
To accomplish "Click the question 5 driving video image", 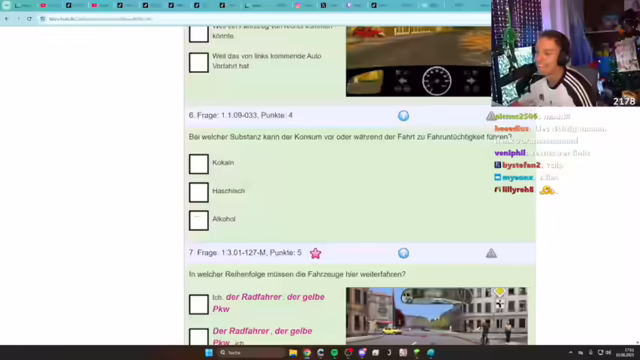I will click(419, 61).
